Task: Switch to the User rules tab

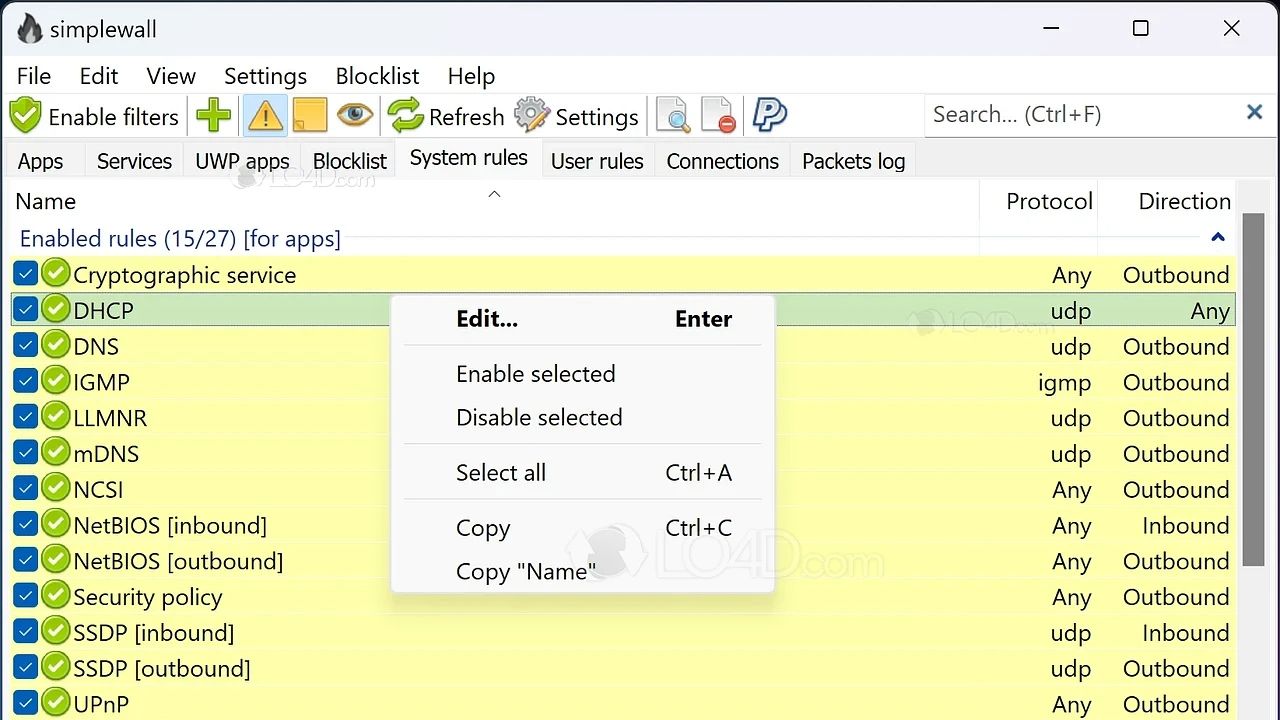Action: [x=597, y=161]
